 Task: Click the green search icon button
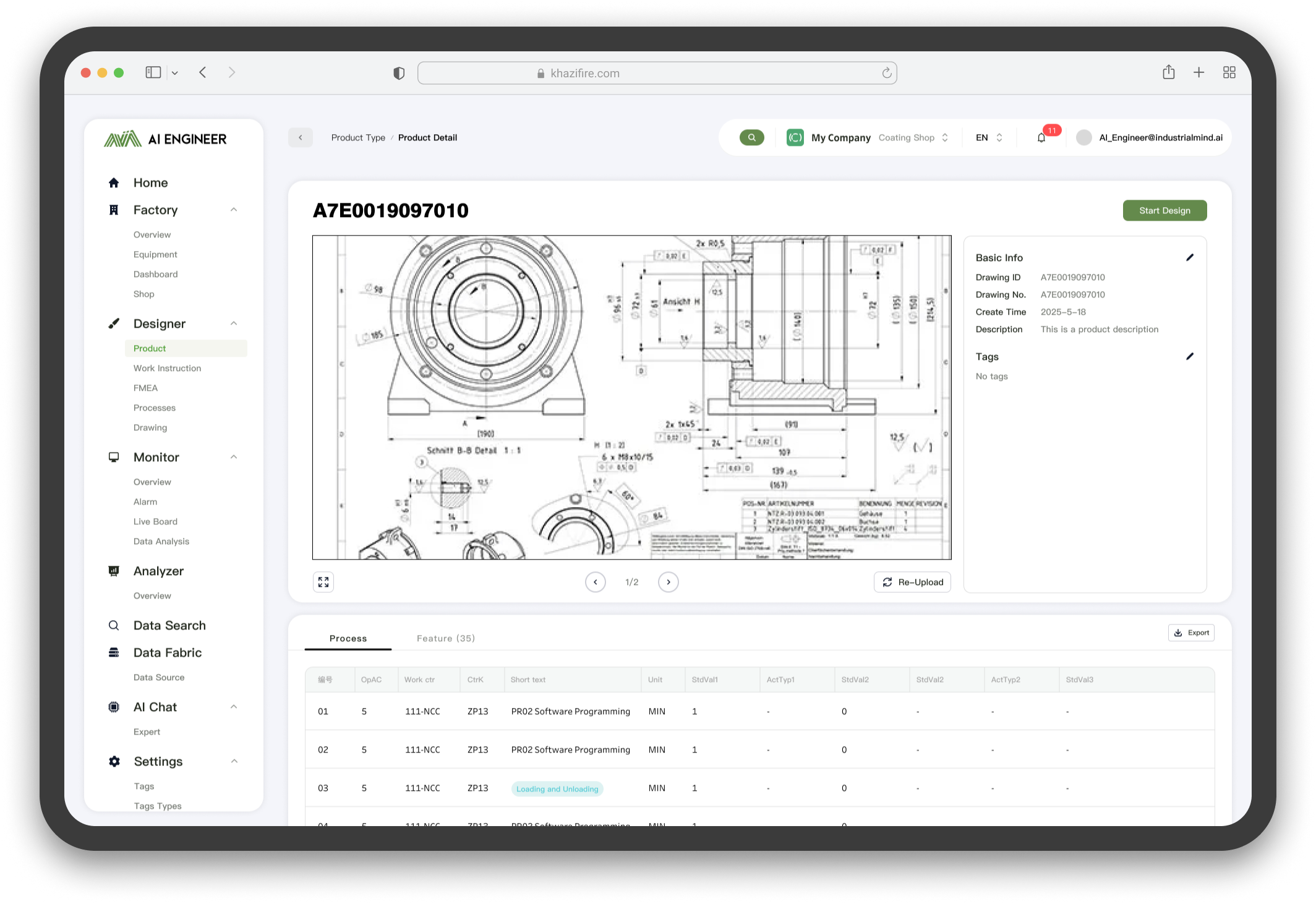(x=751, y=137)
